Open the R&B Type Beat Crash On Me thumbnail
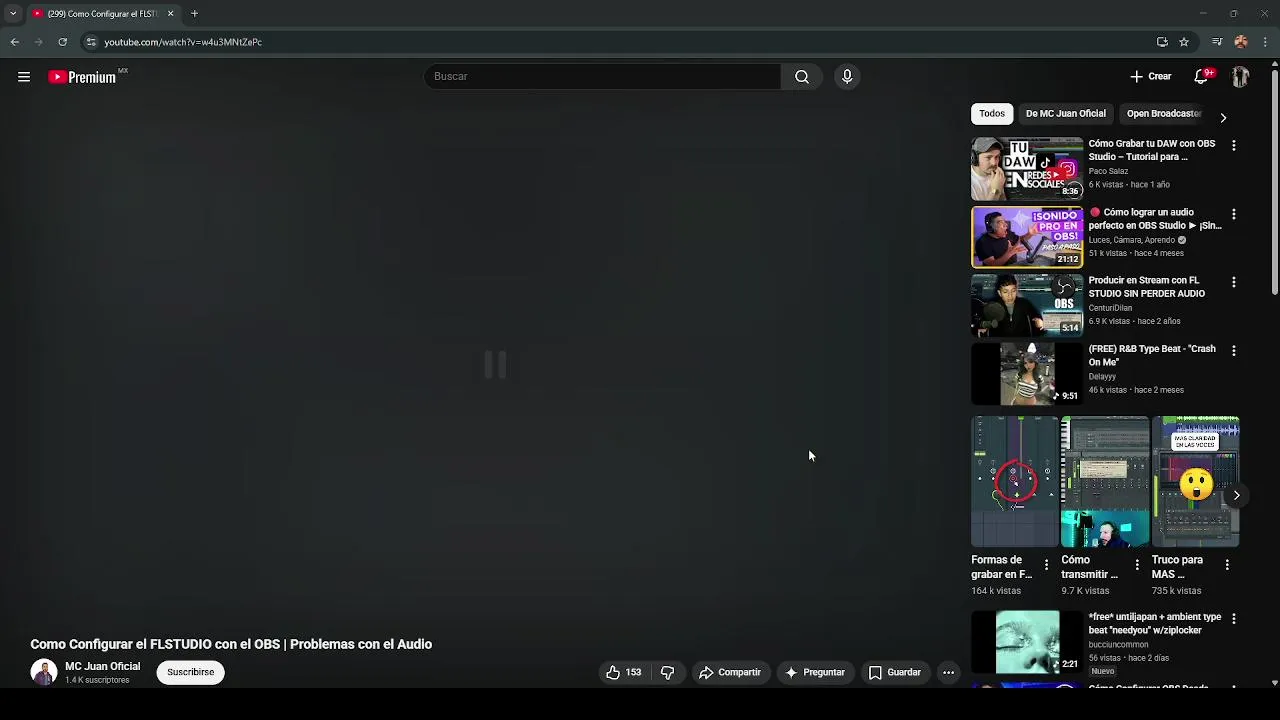 1027,373
